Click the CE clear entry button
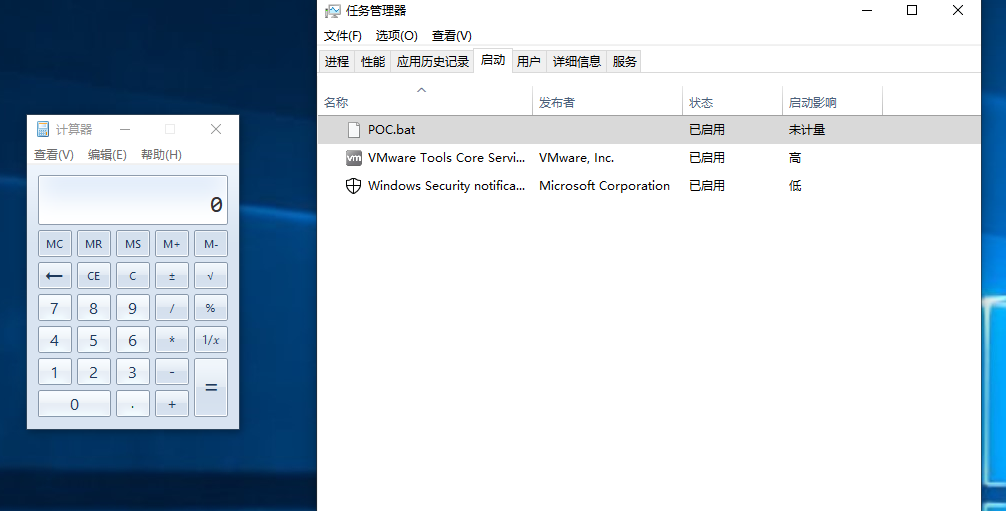 [94, 276]
